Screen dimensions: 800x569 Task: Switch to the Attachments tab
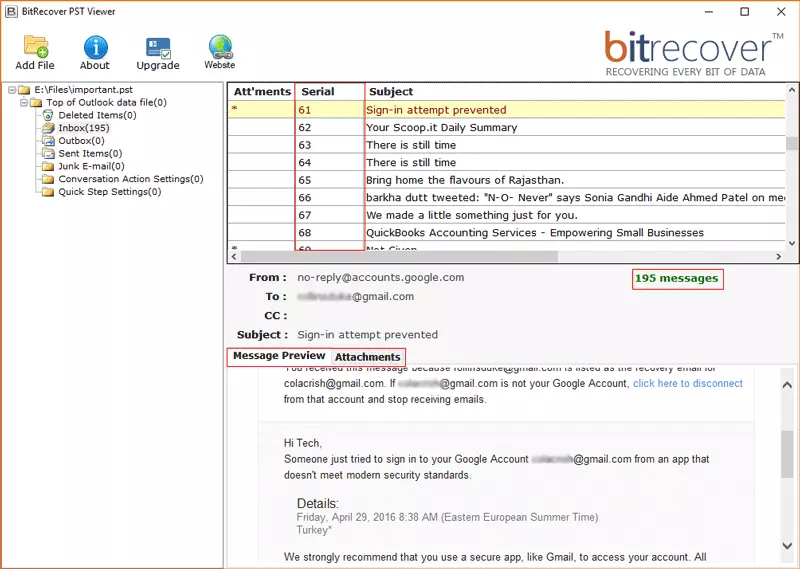coord(367,357)
